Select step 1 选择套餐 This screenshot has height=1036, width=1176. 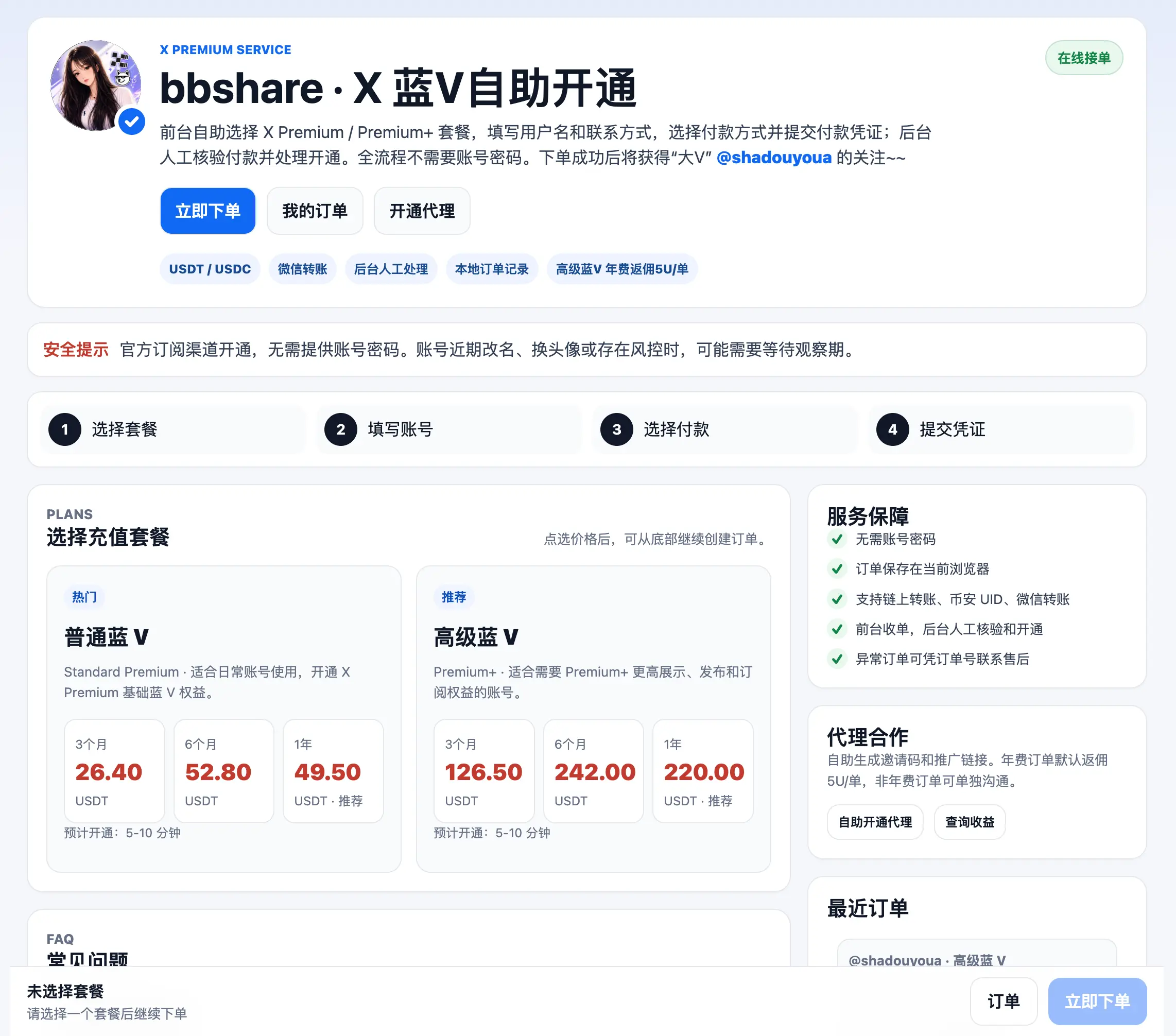[x=173, y=429]
